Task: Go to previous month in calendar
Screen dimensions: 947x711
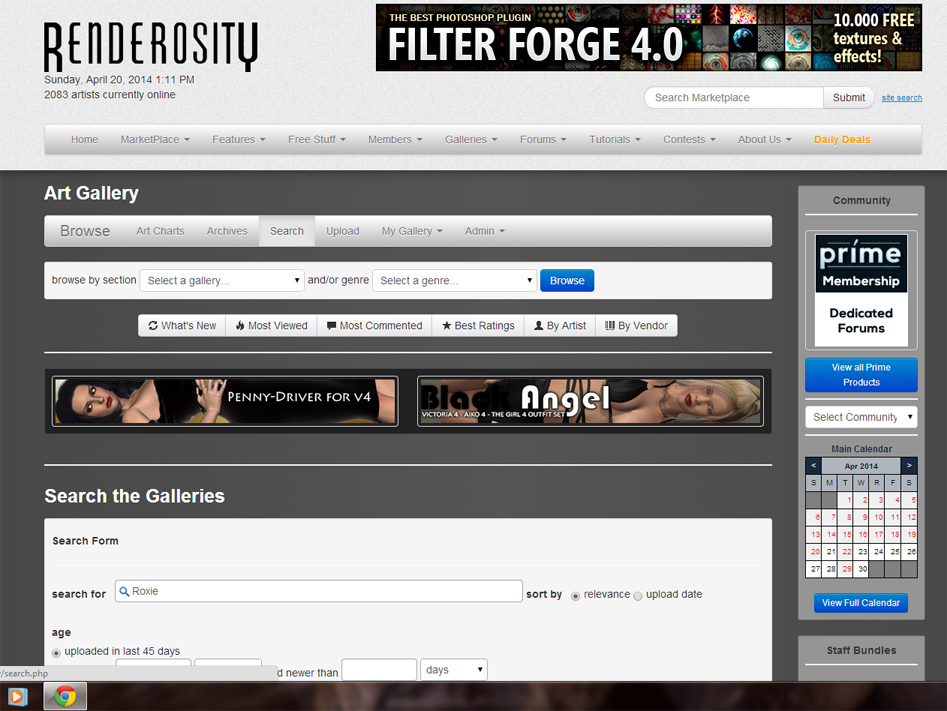Action: (x=814, y=466)
